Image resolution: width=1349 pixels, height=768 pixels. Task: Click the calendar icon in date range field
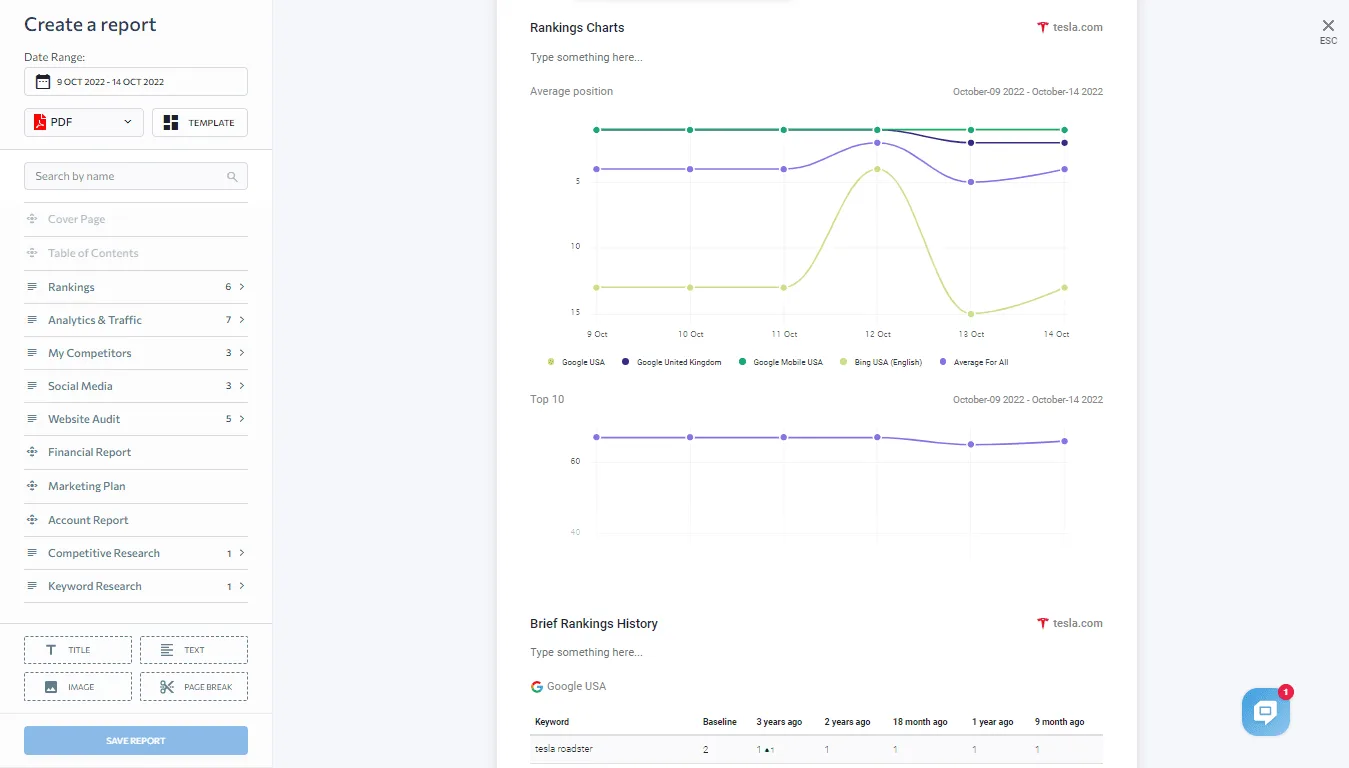click(43, 82)
